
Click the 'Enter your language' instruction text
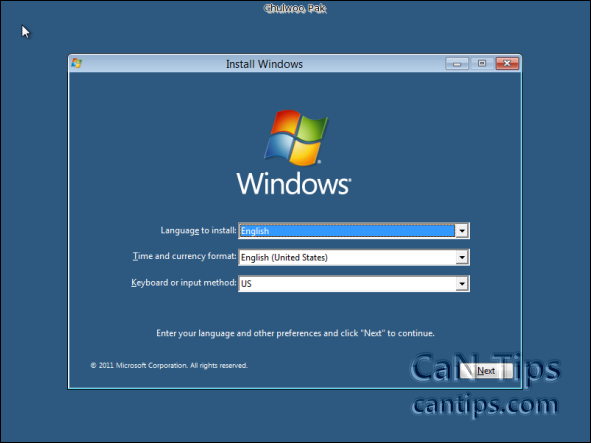(x=295, y=333)
